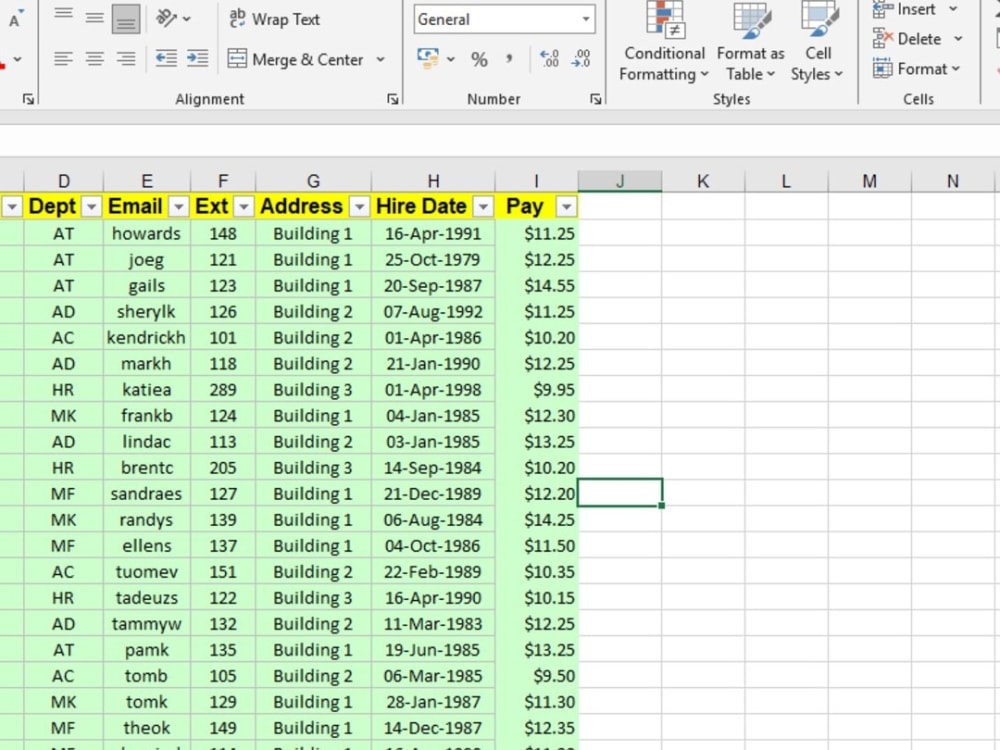
Task: Open Dept column filter dropdown
Action: [92, 207]
